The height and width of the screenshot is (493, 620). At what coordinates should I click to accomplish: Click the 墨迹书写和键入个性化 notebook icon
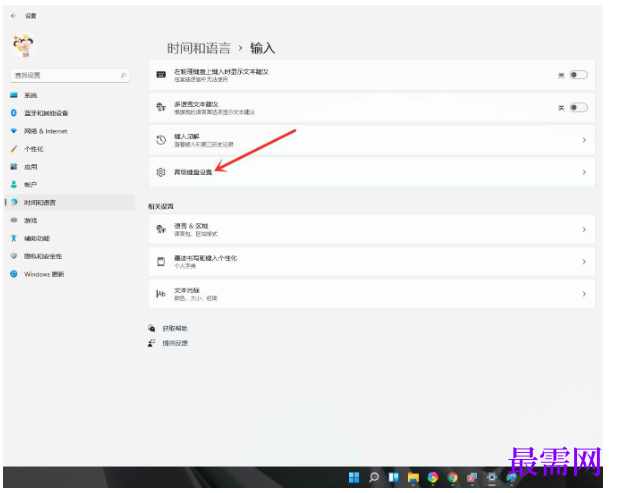click(161, 261)
